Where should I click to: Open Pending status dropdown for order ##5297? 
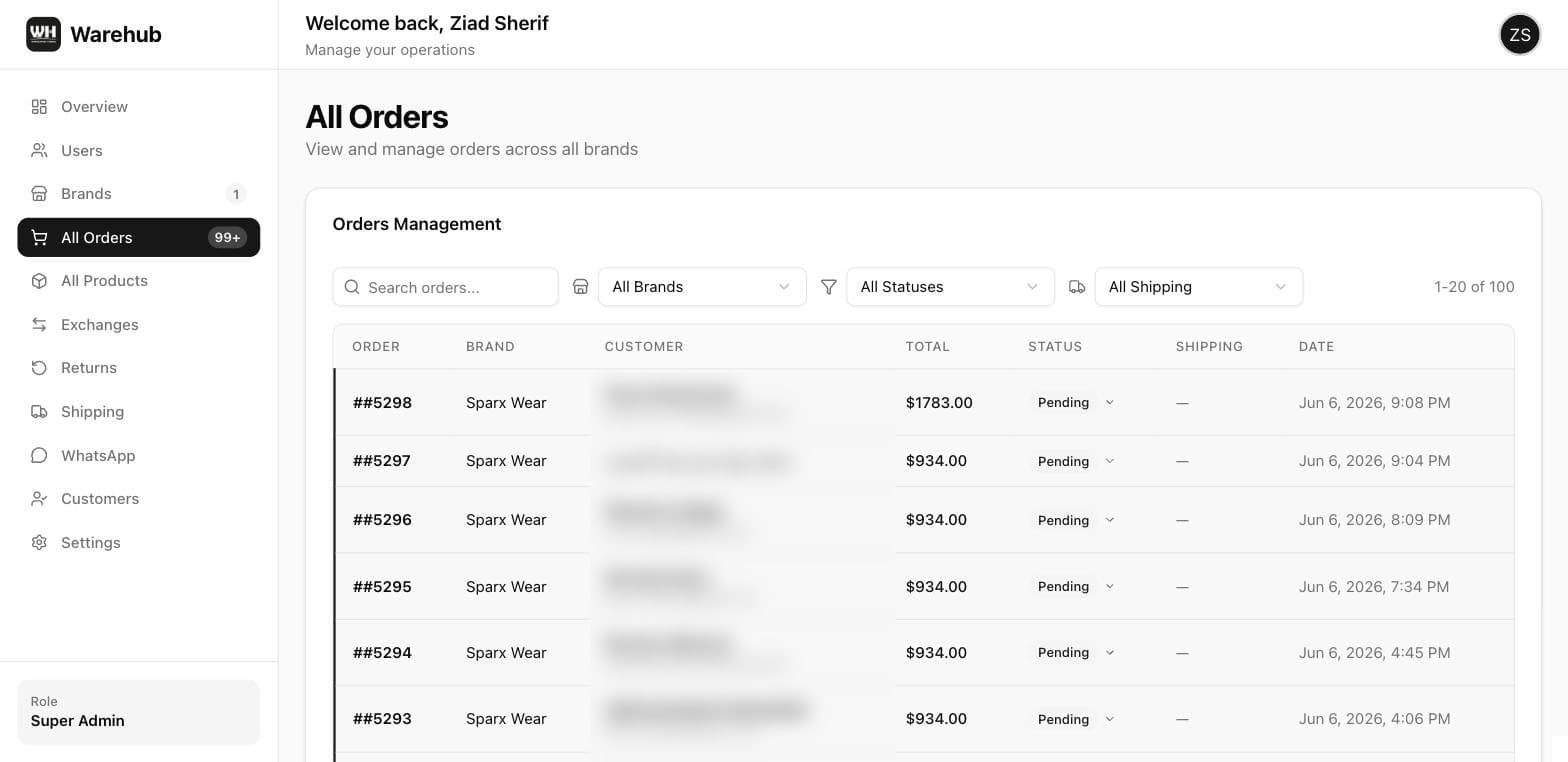click(1076, 461)
